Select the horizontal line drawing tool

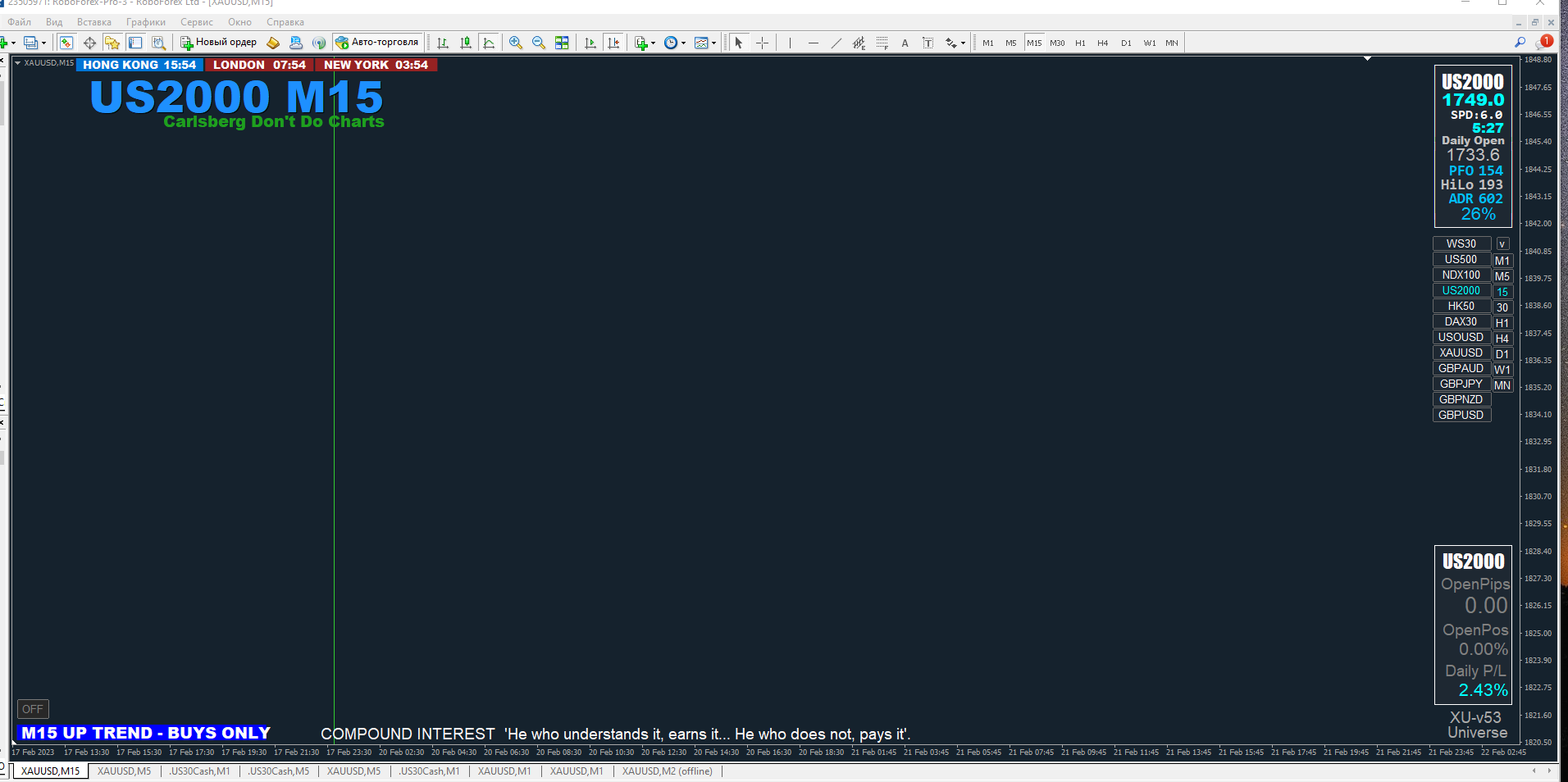(x=813, y=43)
